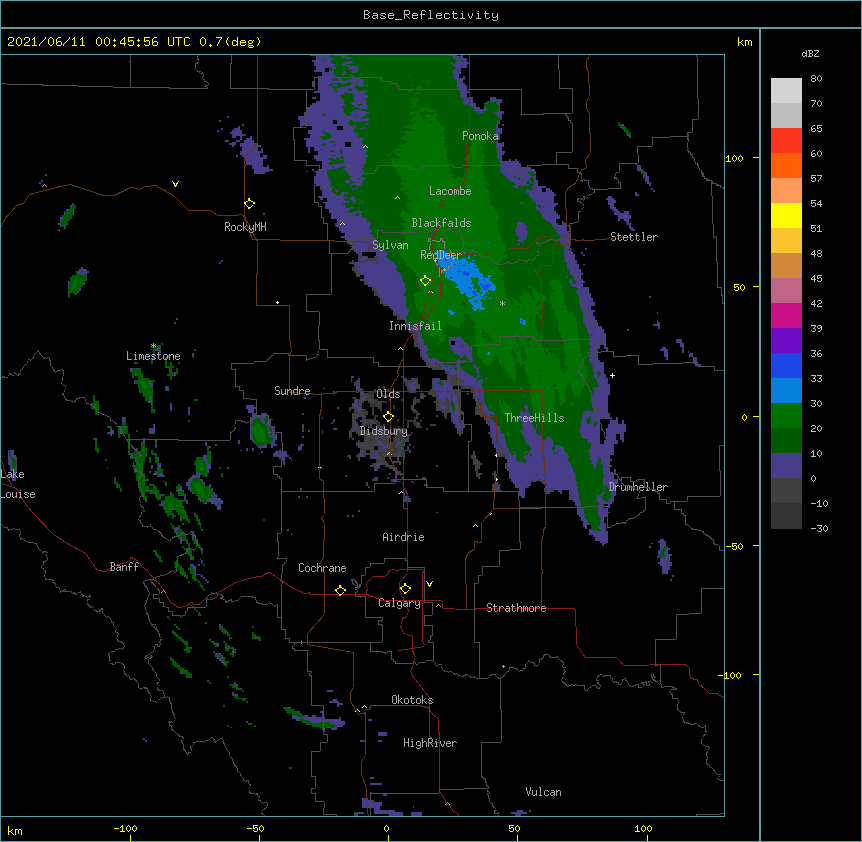Click the Olds city label
862x842 pixels.
click(388, 394)
